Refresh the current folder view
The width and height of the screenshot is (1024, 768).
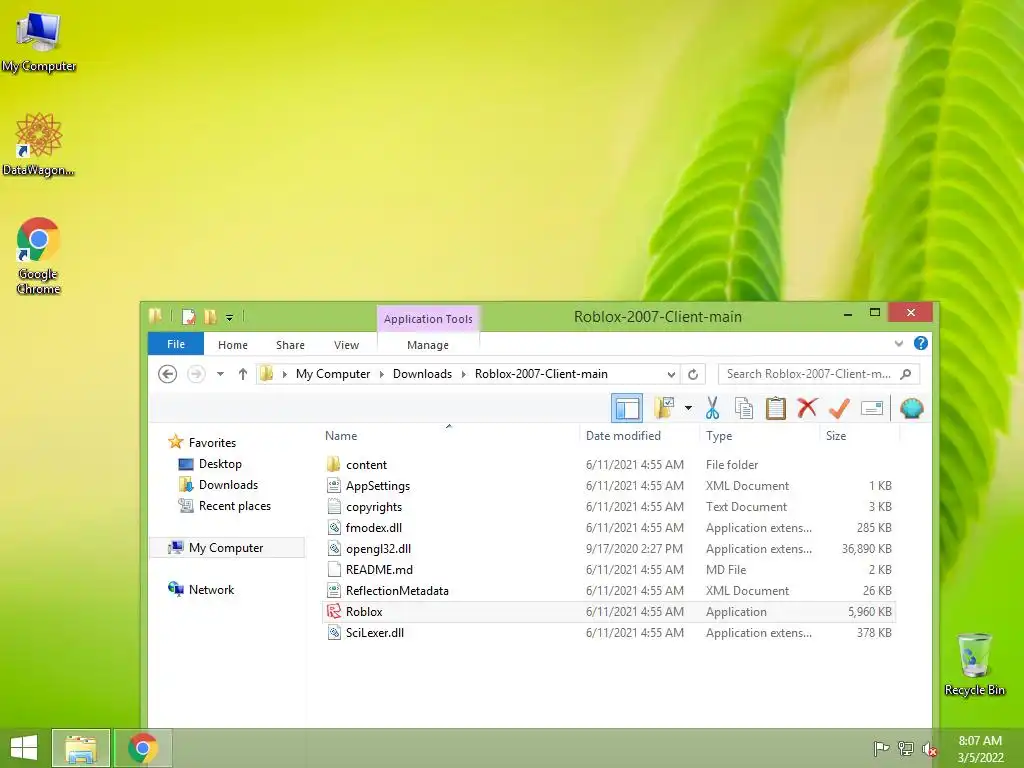[693, 374]
